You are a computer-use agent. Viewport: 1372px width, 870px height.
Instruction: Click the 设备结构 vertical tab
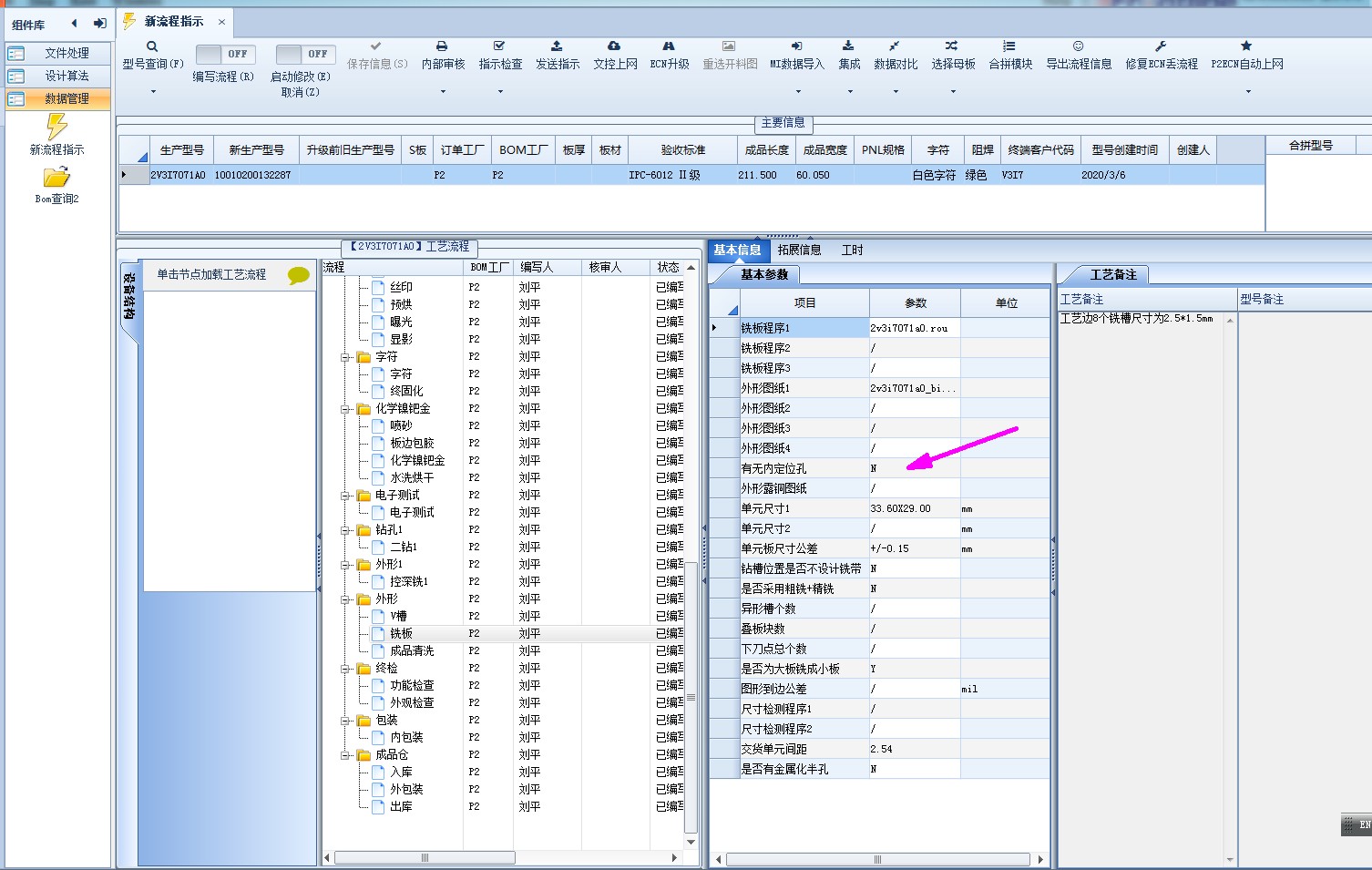129,297
